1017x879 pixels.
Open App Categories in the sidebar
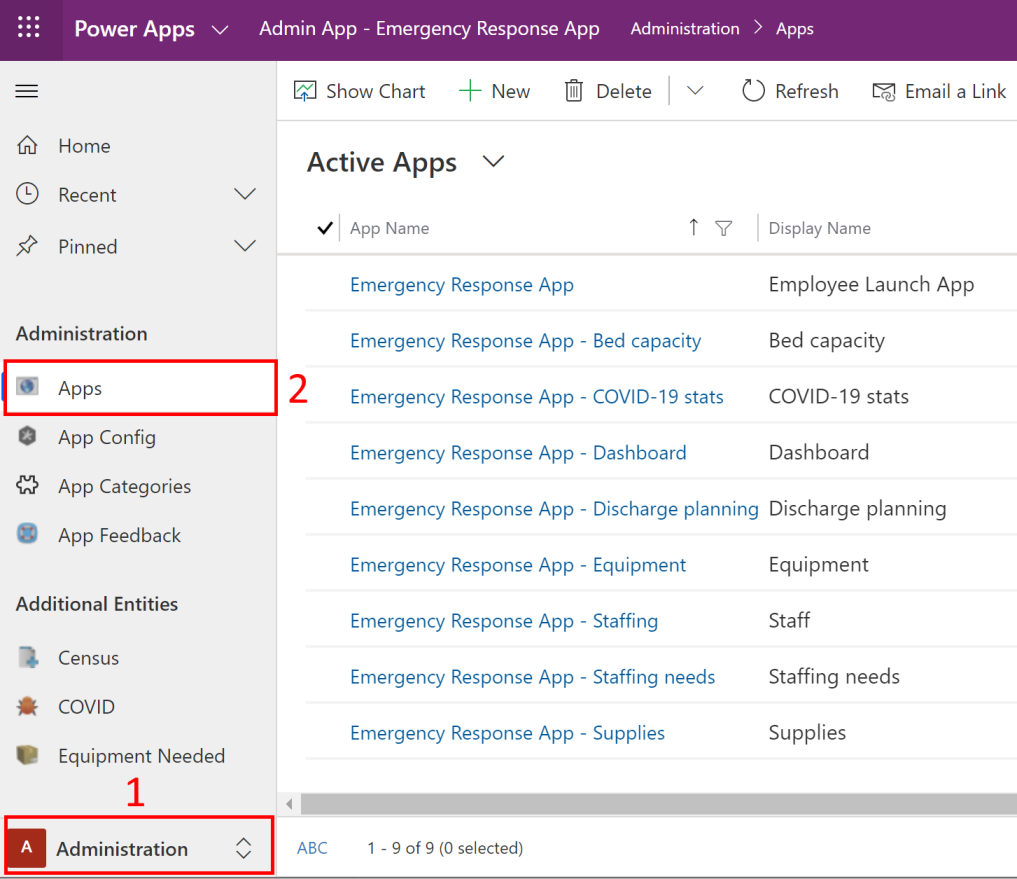click(125, 487)
